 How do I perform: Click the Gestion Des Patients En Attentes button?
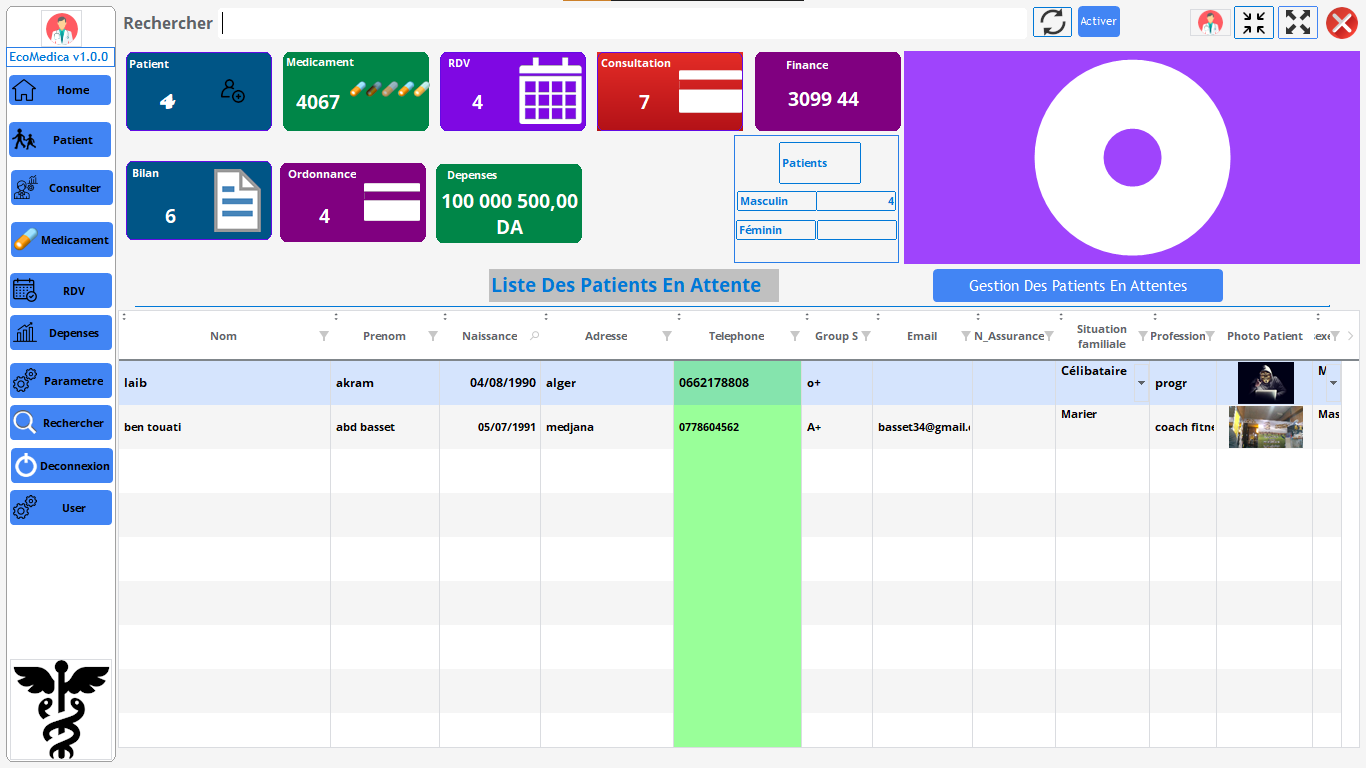click(1077, 286)
